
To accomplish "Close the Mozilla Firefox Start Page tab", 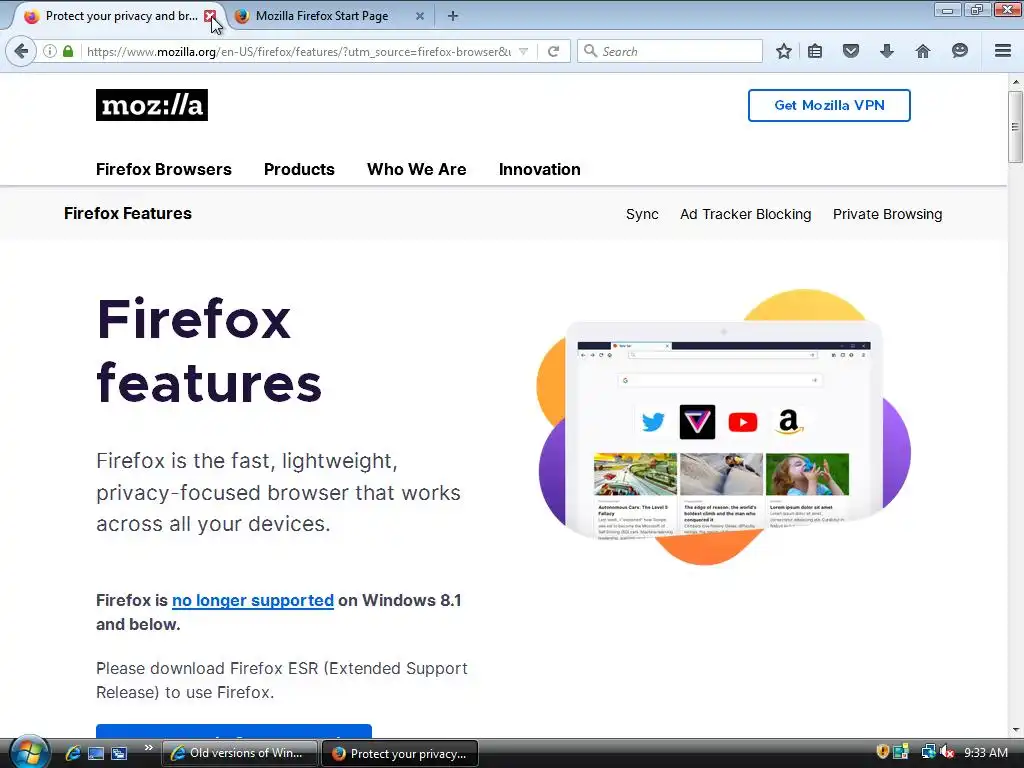I will point(420,16).
